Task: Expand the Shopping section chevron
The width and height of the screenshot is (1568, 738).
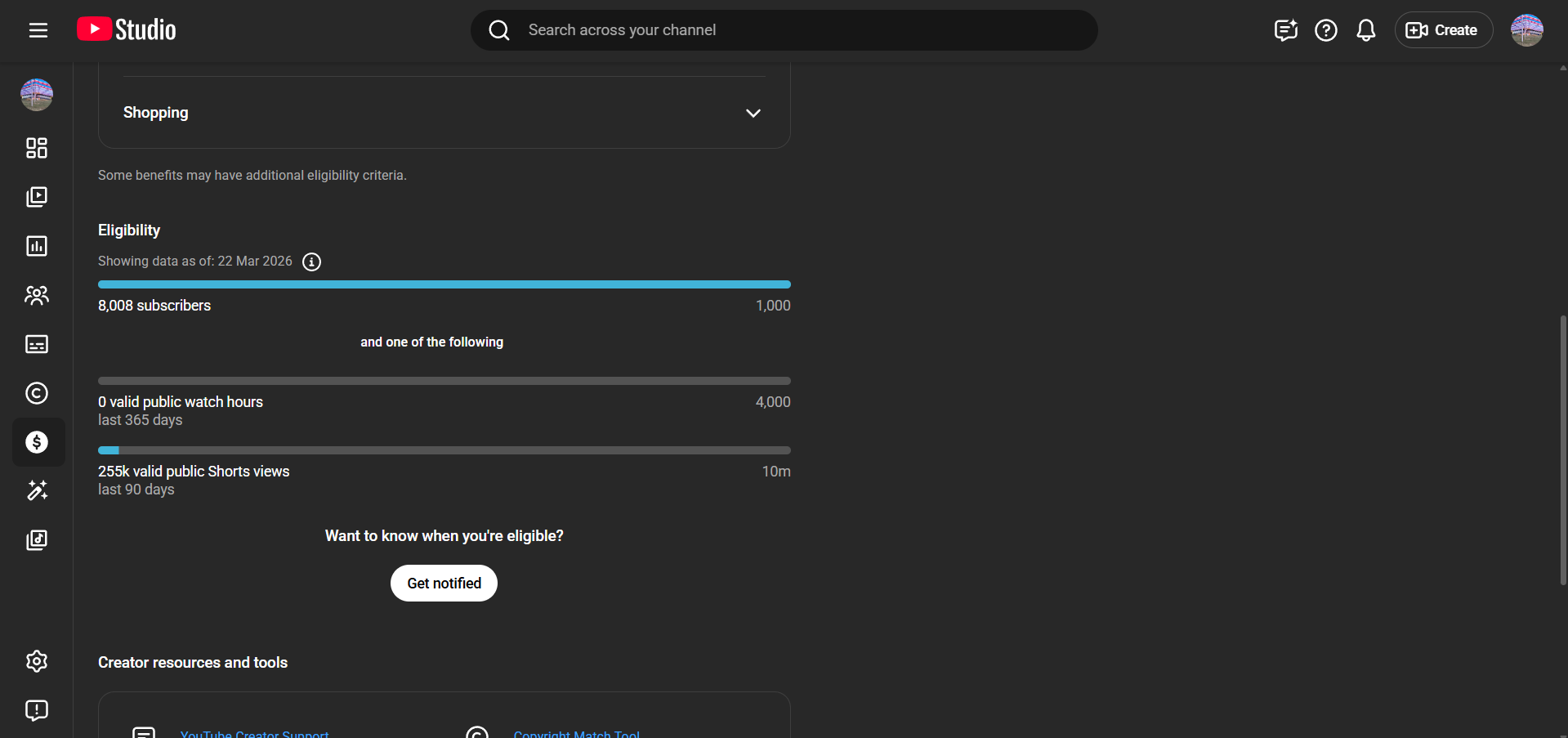Action: [x=753, y=113]
